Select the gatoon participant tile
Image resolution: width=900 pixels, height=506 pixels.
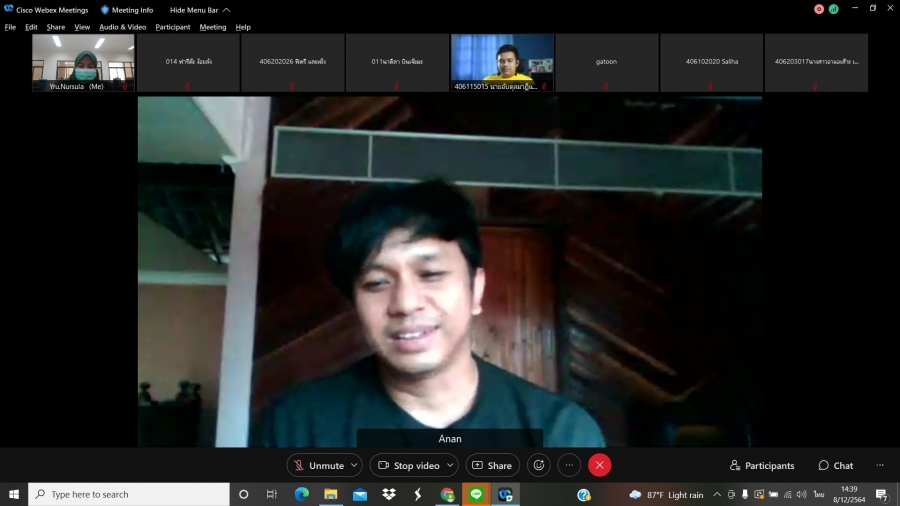tap(606, 63)
